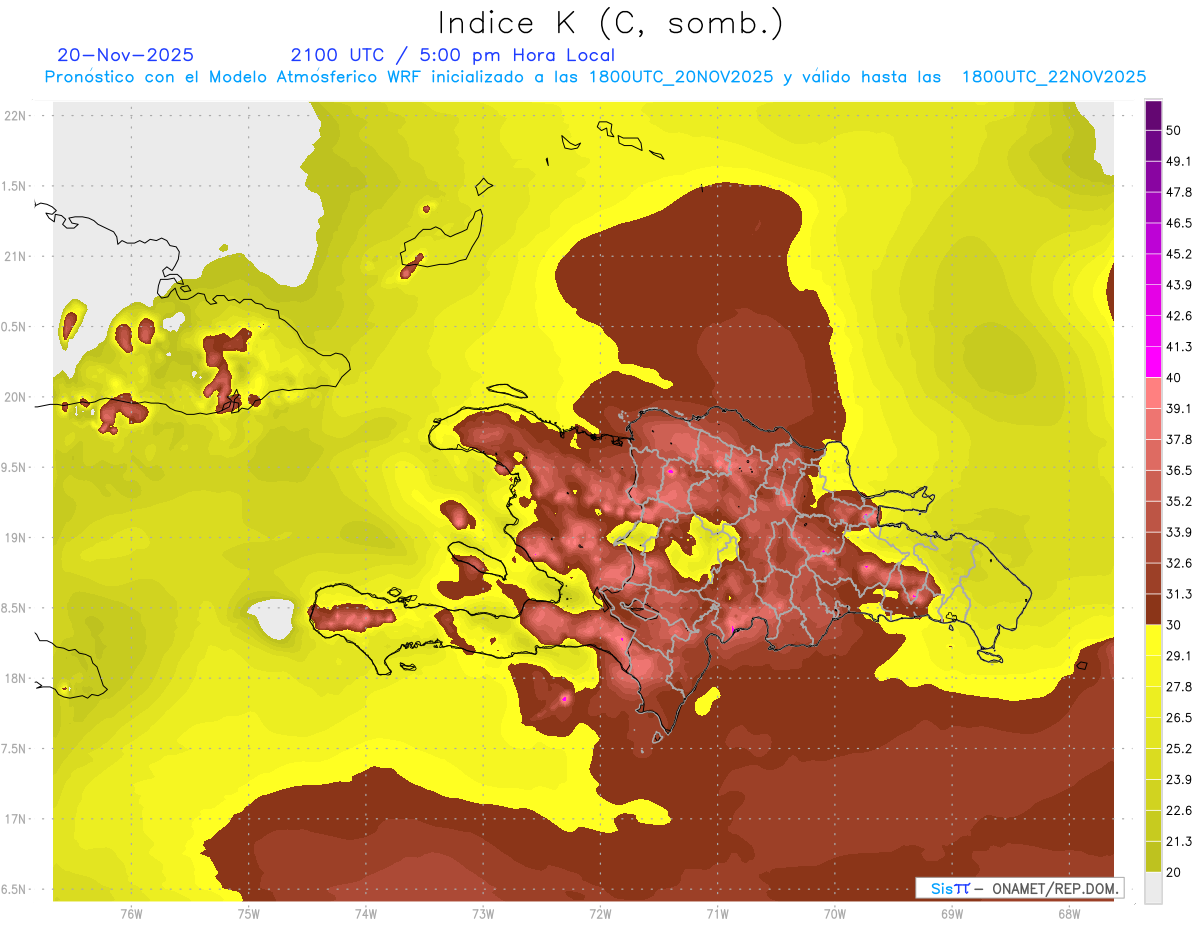This screenshot has width=1200, height=927.
Task: Select the date label '20-Nov-2025'
Action: pyautogui.click(x=125, y=55)
